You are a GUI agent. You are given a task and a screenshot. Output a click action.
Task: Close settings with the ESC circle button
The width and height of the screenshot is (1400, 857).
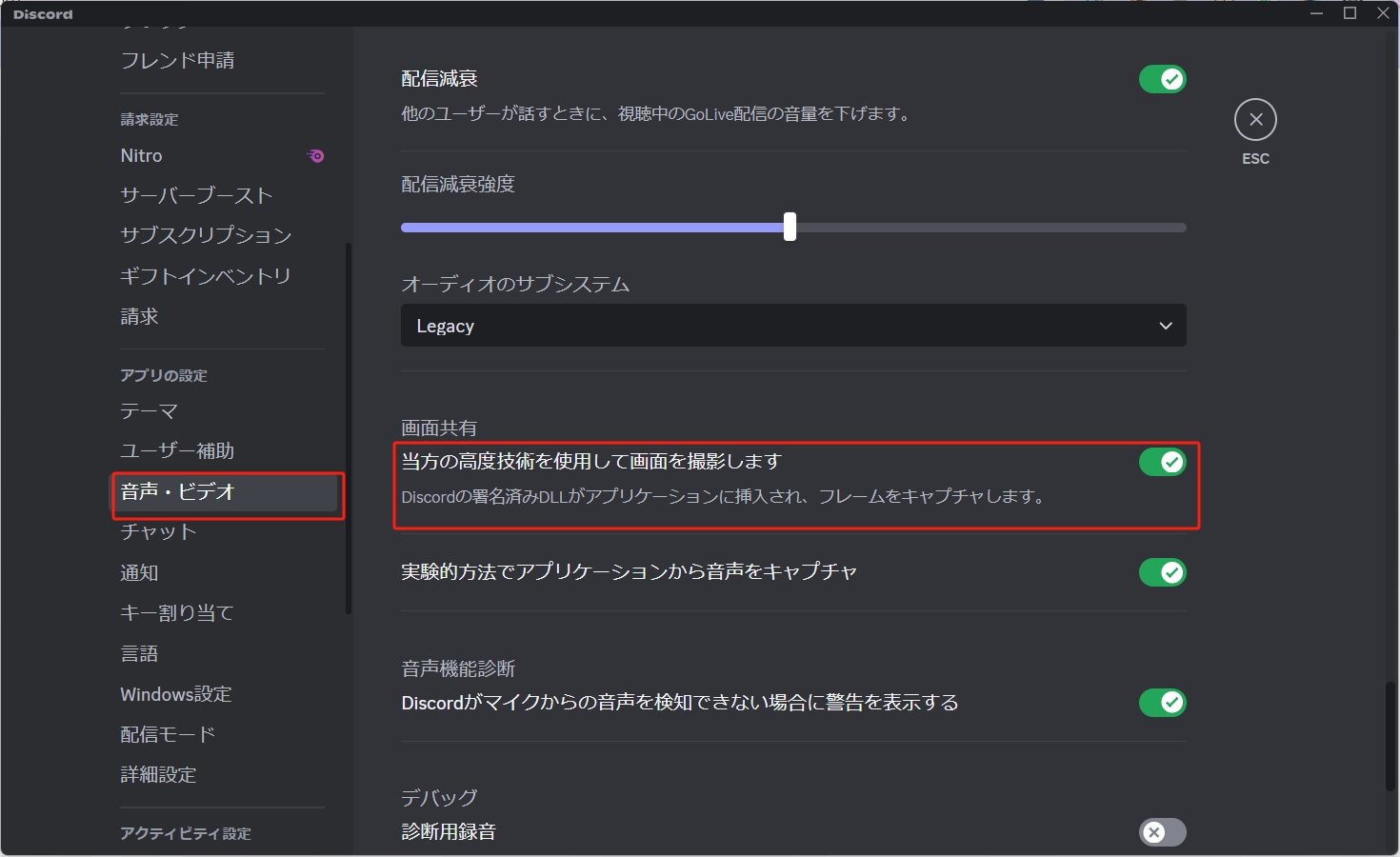click(1255, 119)
